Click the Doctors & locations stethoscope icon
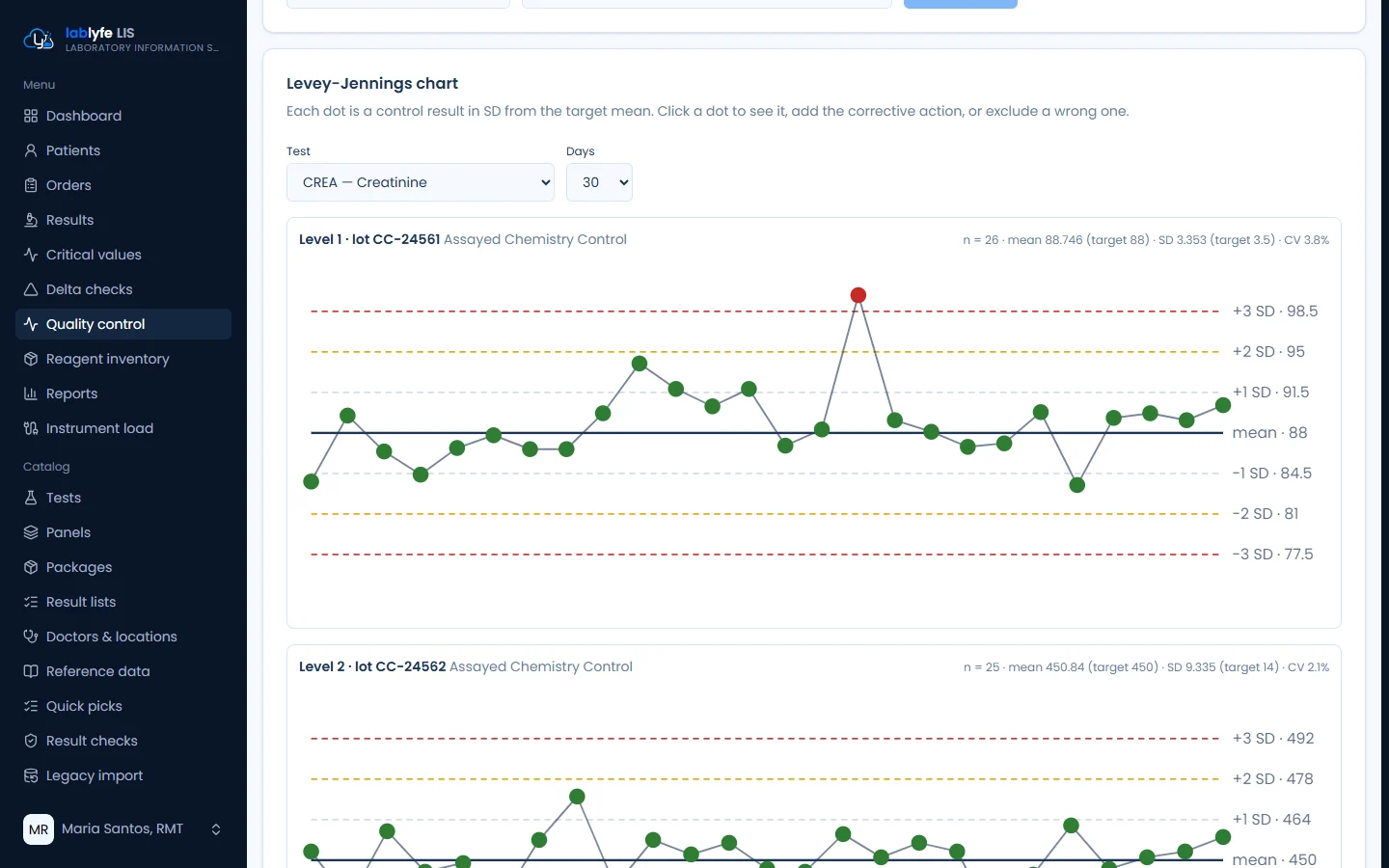Image resolution: width=1389 pixels, height=868 pixels. tap(31, 637)
